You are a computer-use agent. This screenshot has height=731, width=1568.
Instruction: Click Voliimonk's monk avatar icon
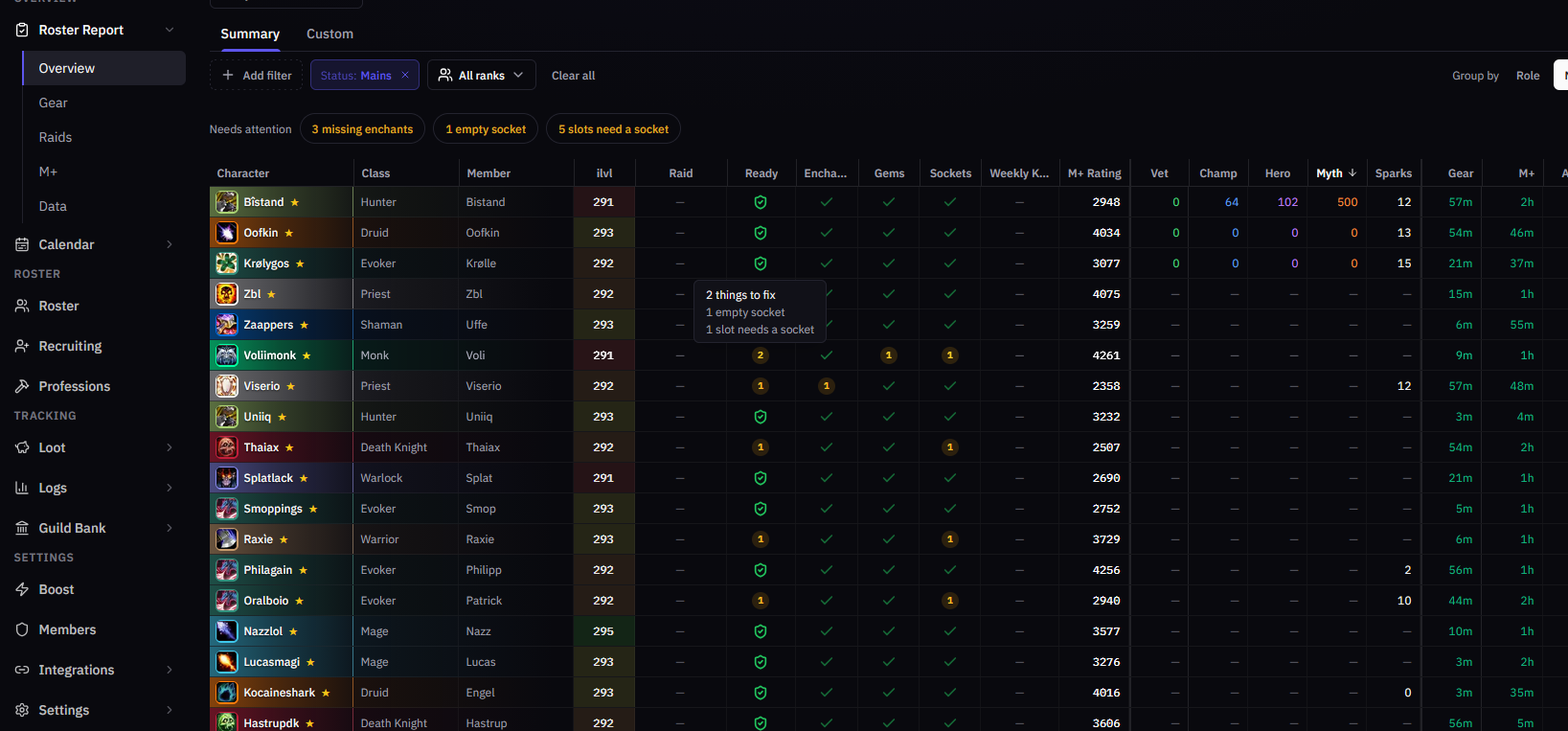(x=227, y=355)
